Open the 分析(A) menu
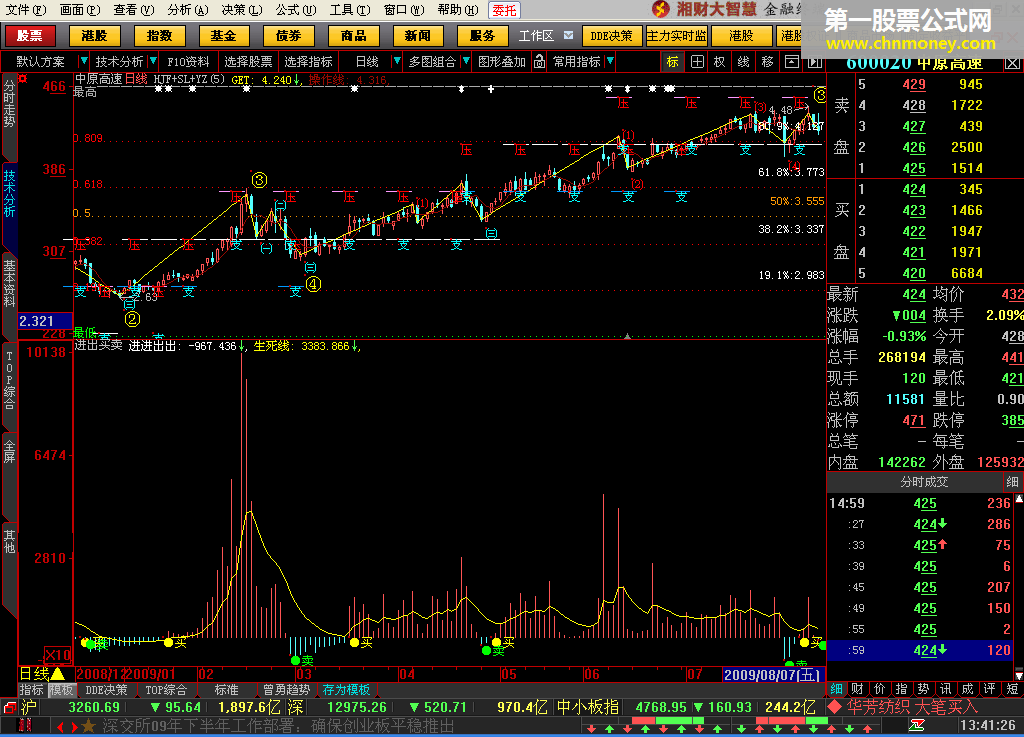 click(x=187, y=10)
